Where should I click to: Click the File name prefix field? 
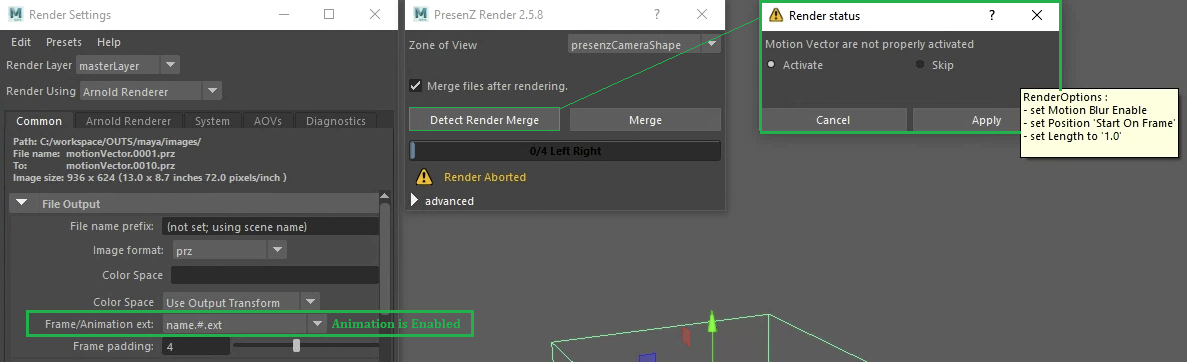coord(271,226)
